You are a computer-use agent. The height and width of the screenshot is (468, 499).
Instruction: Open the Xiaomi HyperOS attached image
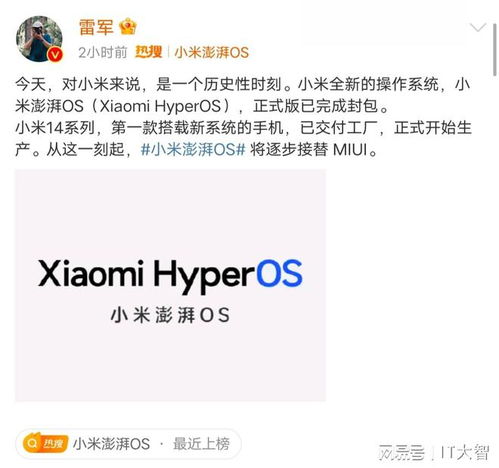coord(170,285)
